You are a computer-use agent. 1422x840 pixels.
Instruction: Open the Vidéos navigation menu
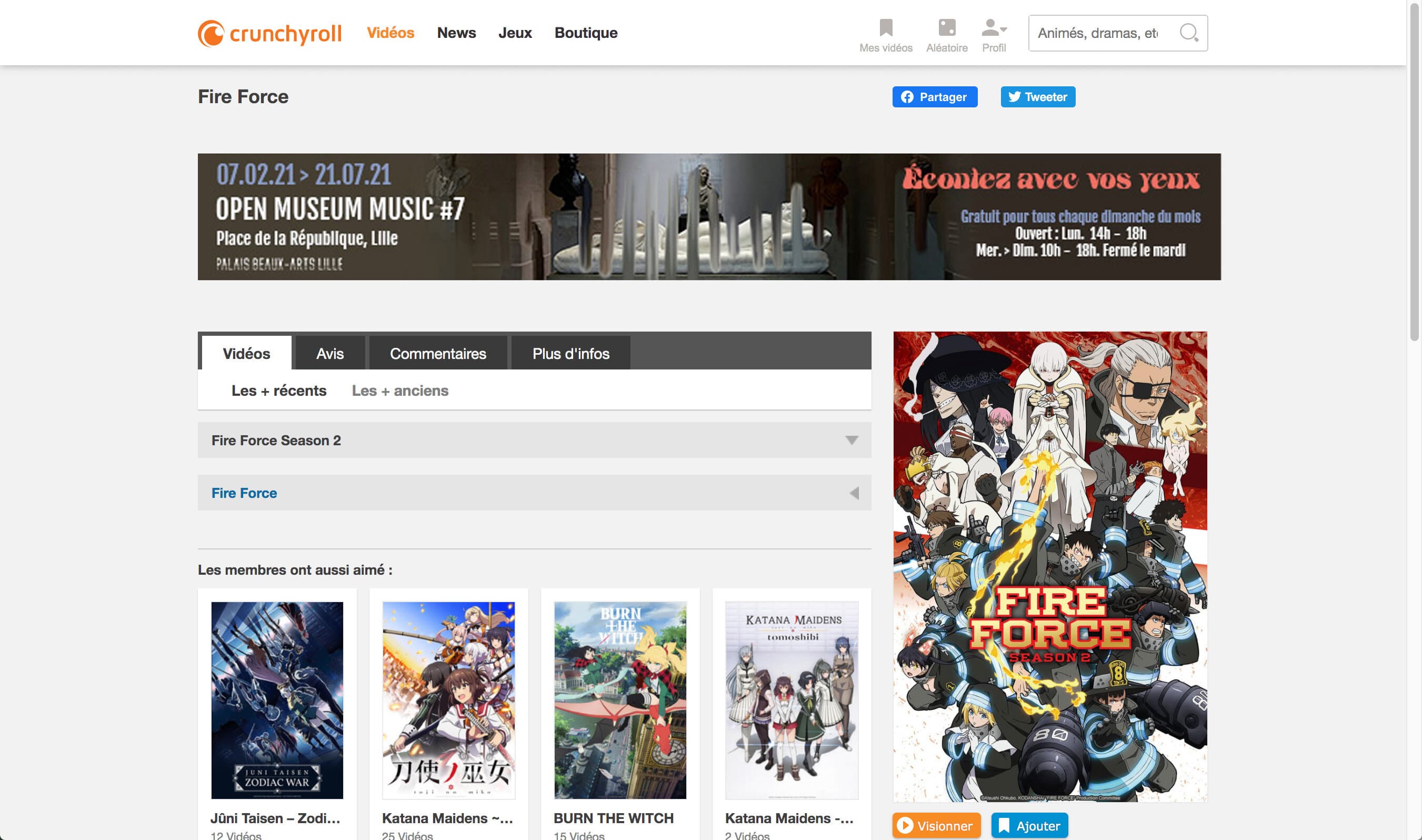tap(390, 33)
